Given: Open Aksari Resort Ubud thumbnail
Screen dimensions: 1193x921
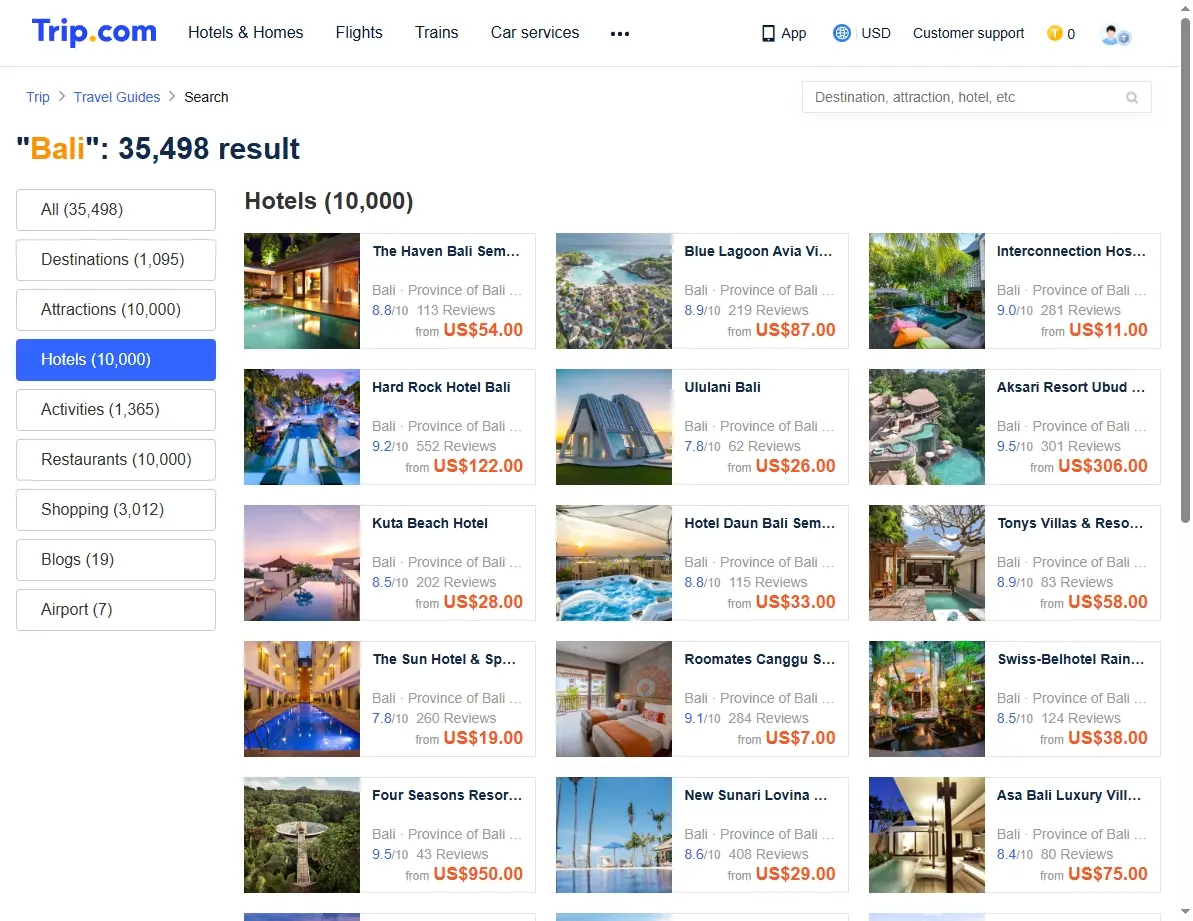Looking at the screenshot, I should pyautogui.click(x=927, y=427).
